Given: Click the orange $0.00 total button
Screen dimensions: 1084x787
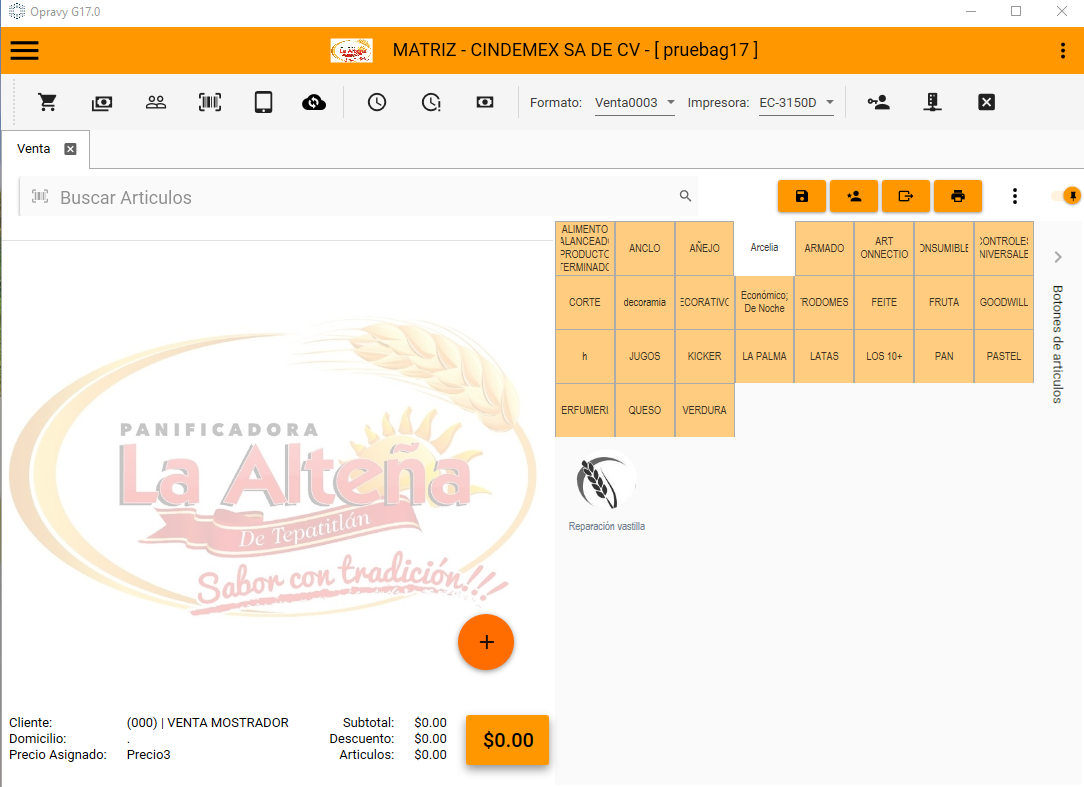Looking at the screenshot, I should point(507,740).
